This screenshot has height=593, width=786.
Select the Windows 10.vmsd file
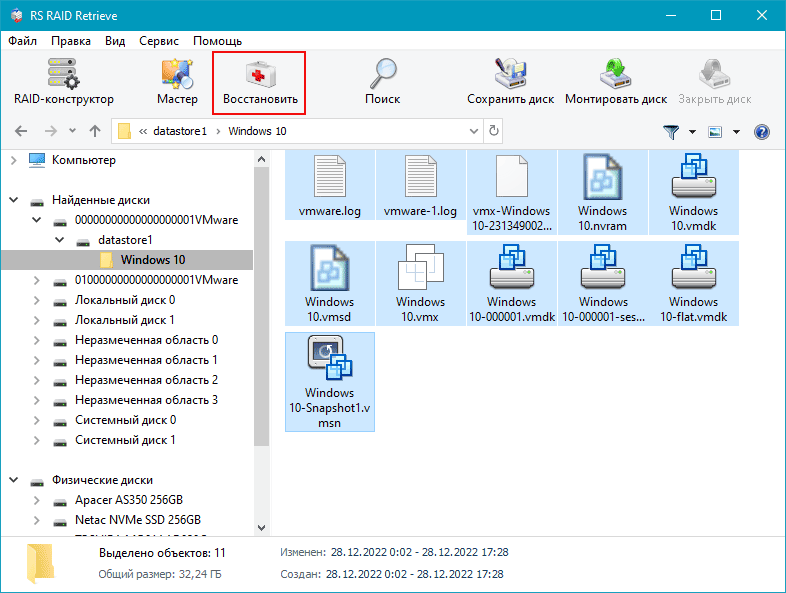click(330, 284)
